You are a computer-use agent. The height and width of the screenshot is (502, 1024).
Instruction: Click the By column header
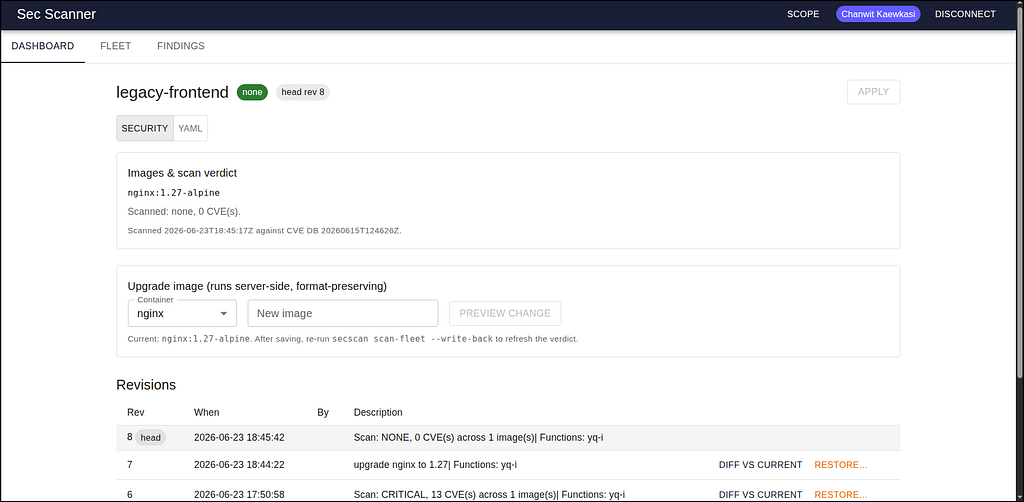click(x=323, y=413)
